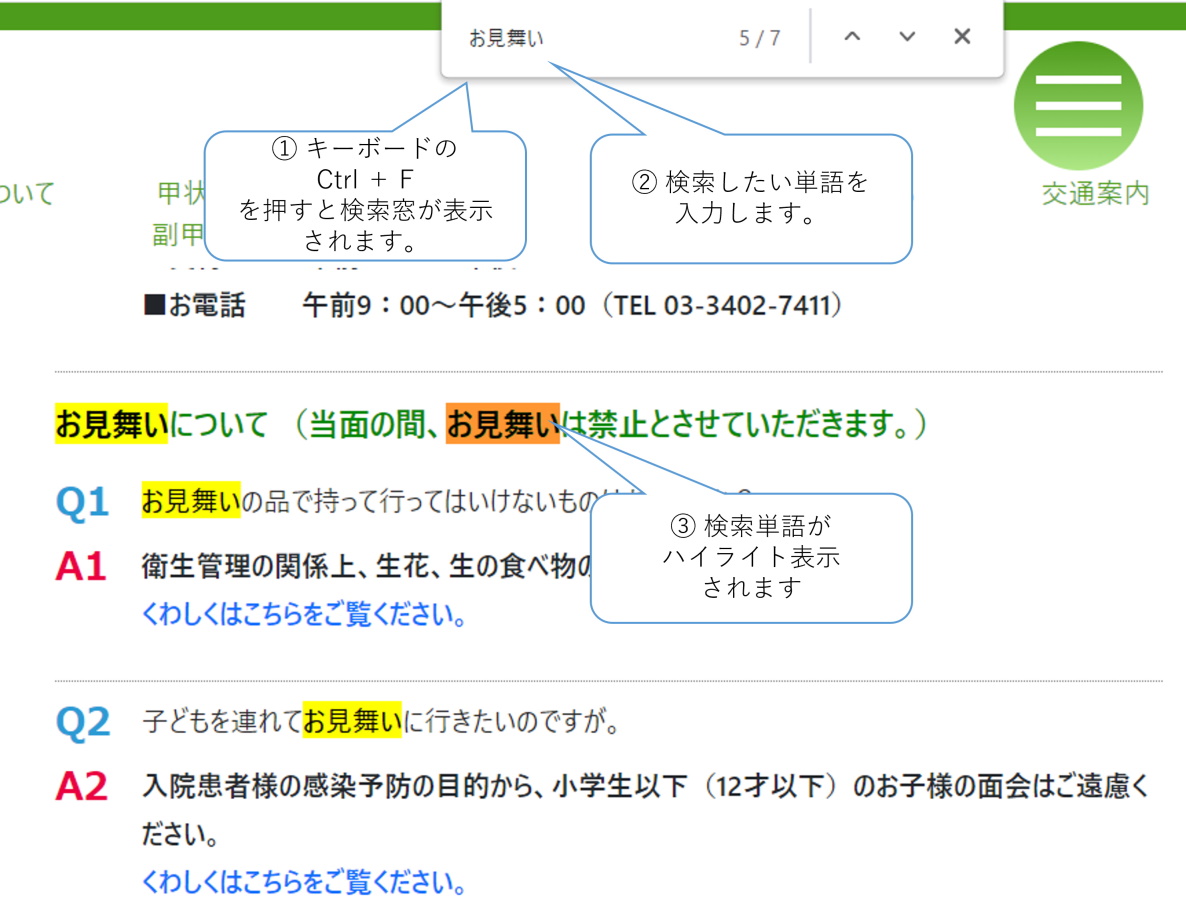Screen dimensions: 1186x921
Task: Select the highlighted お見舞い in question Q2
Action: pos(351,720)
